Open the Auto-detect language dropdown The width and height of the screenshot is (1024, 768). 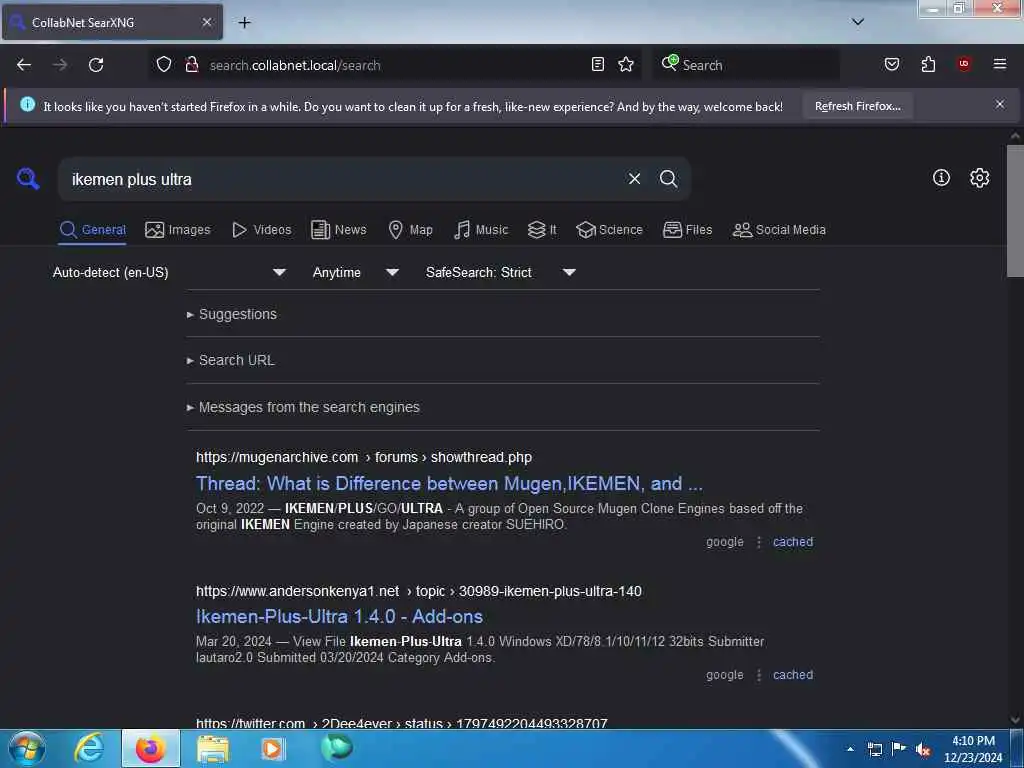pyautogui.click(x=169, y=272)
